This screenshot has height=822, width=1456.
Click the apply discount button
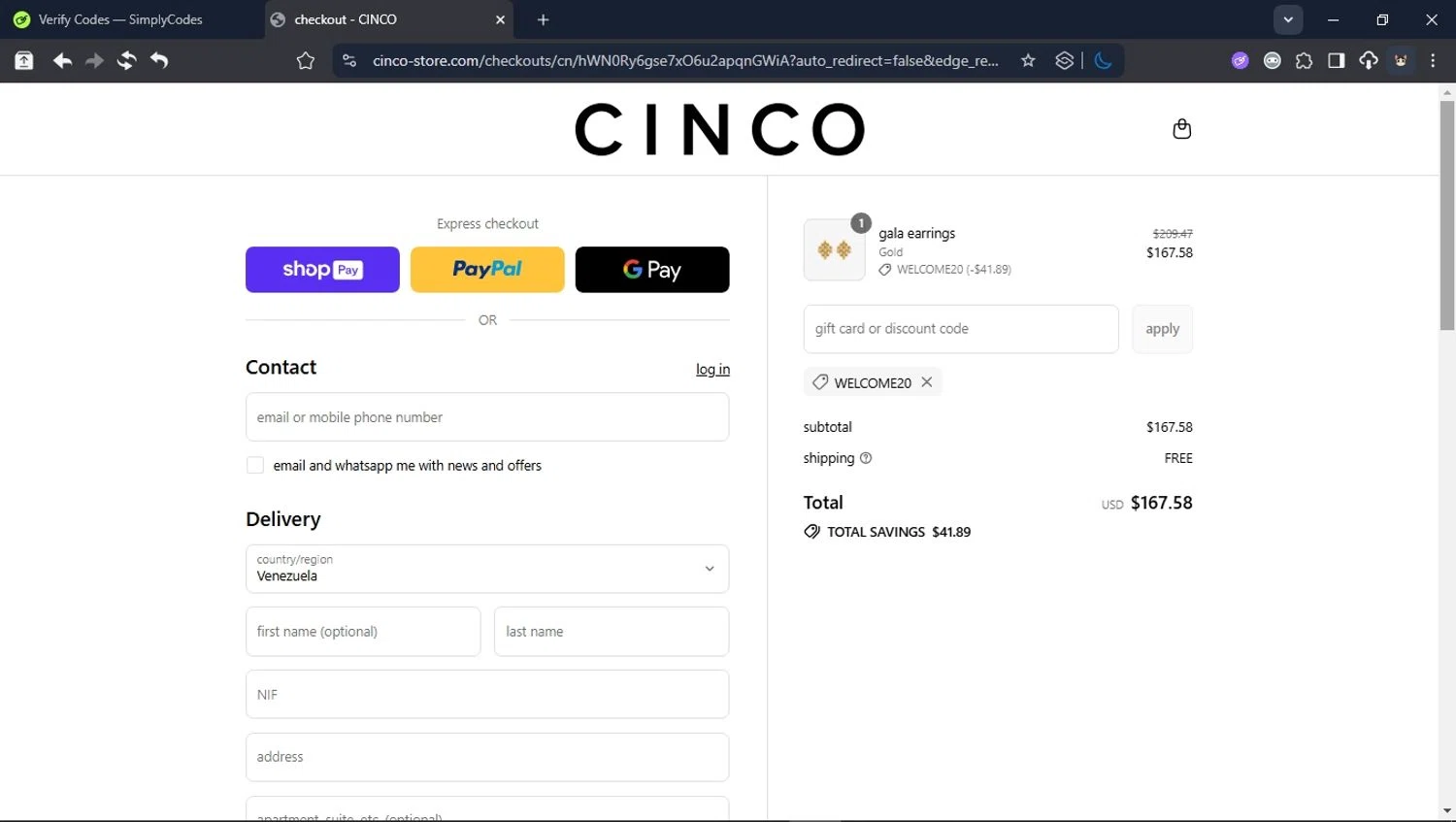click(1162, 329)
